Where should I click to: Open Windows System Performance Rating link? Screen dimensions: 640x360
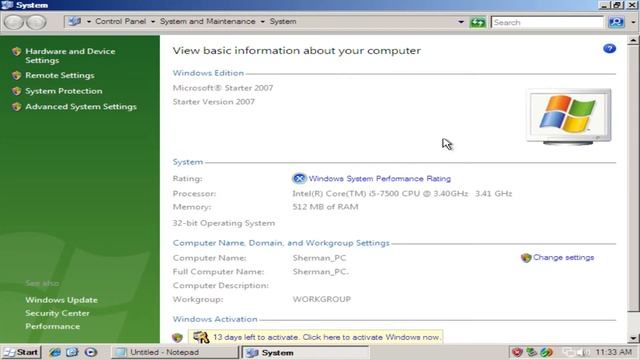pos(380,178)
